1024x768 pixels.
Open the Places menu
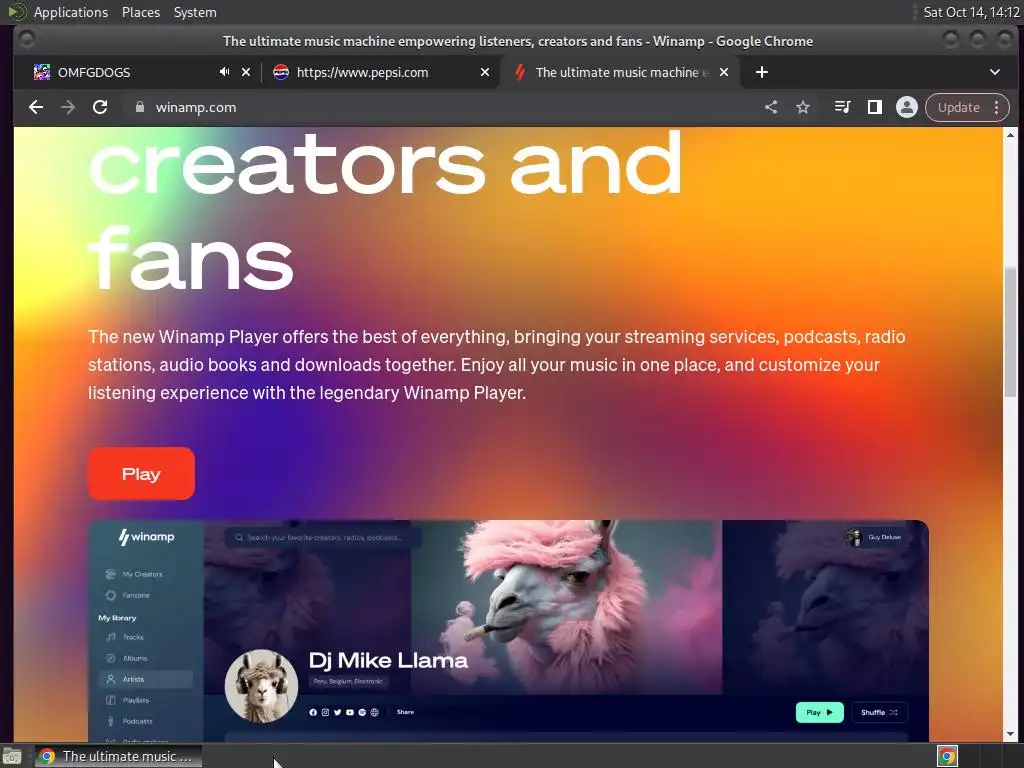point(140,12)
